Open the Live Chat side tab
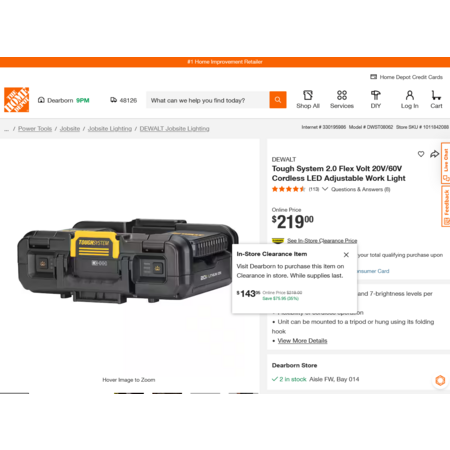 point(446,163)
